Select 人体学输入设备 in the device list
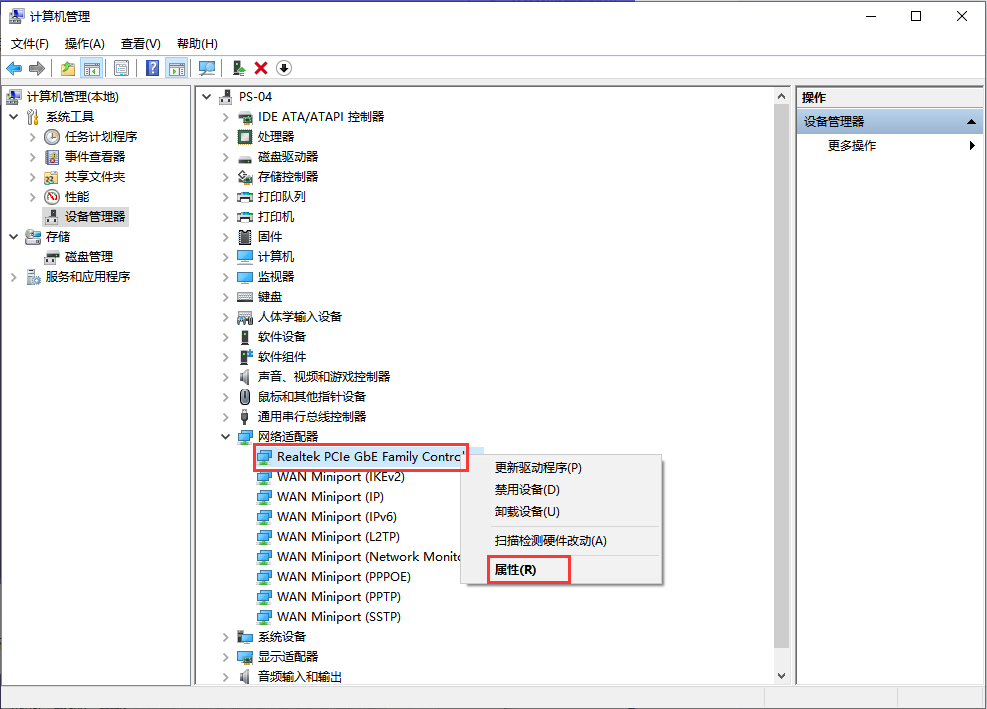Viewport: 987px width, 709px height. tap(300, 317)
